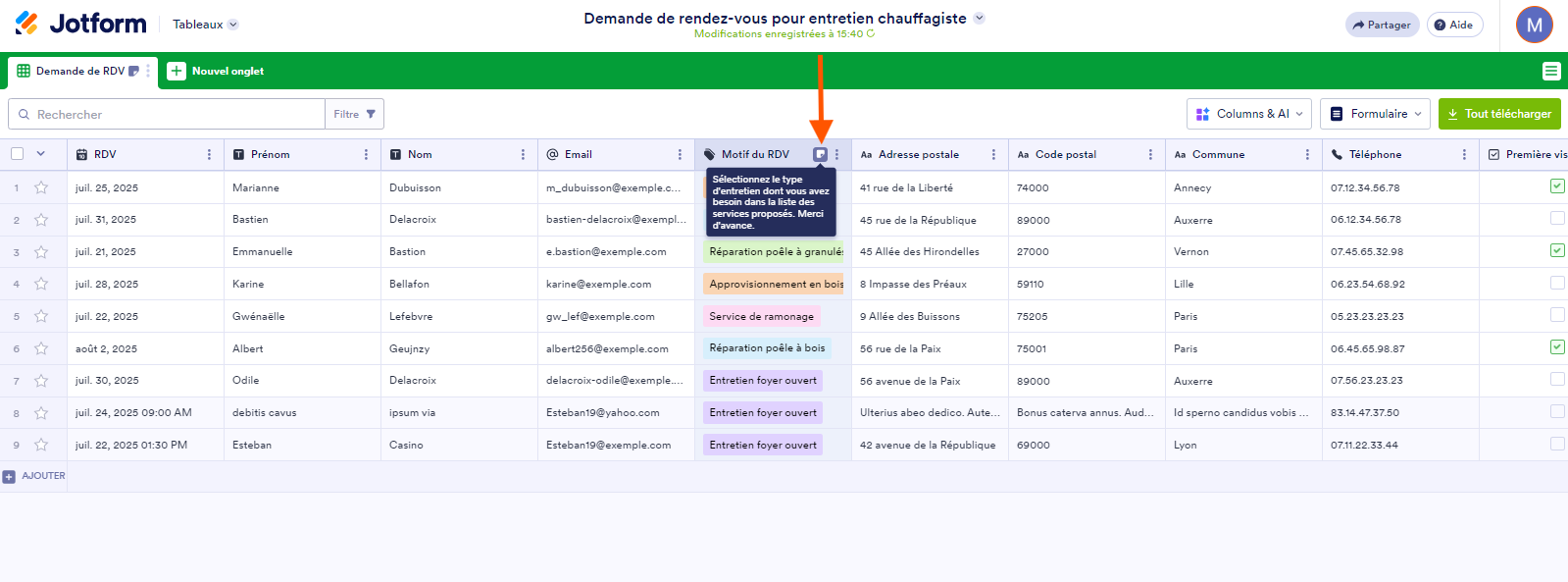Viewport: 1568px width, 582px height.
Task: Open Code postal column options menu
Action: pos(1150,154)
